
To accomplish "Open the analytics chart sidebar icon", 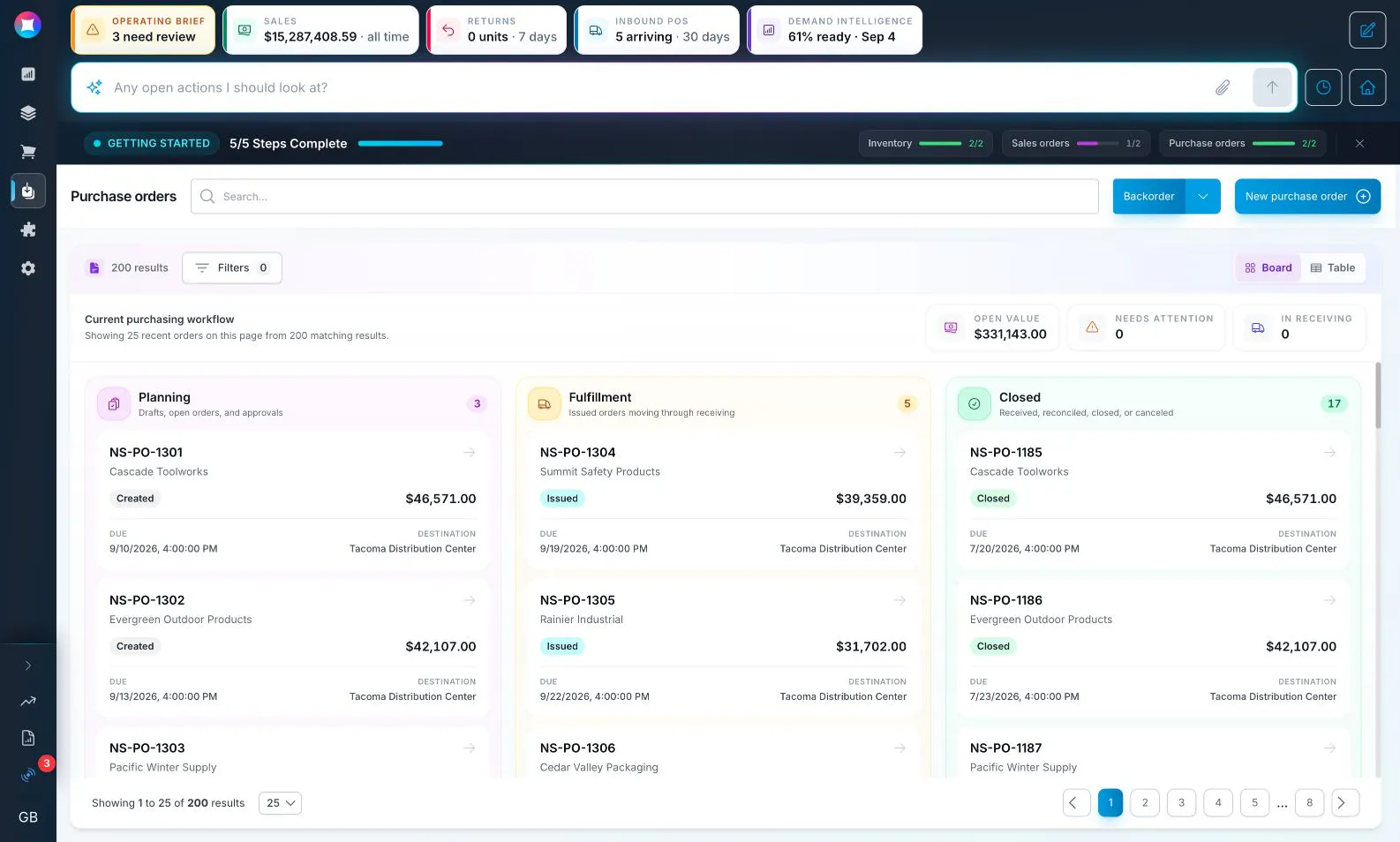I will pyautogui.click(x=28, y=74).
